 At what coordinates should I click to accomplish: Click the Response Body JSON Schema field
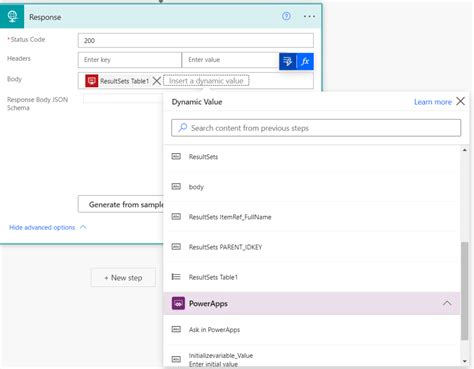123,99
